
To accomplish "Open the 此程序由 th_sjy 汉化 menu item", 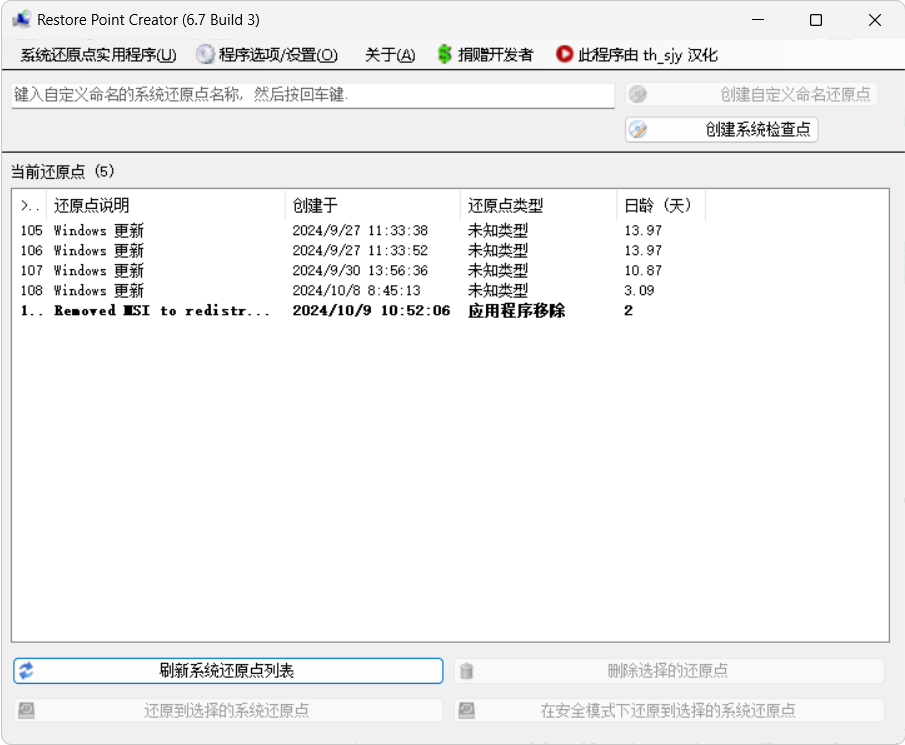I will [637, 55].
